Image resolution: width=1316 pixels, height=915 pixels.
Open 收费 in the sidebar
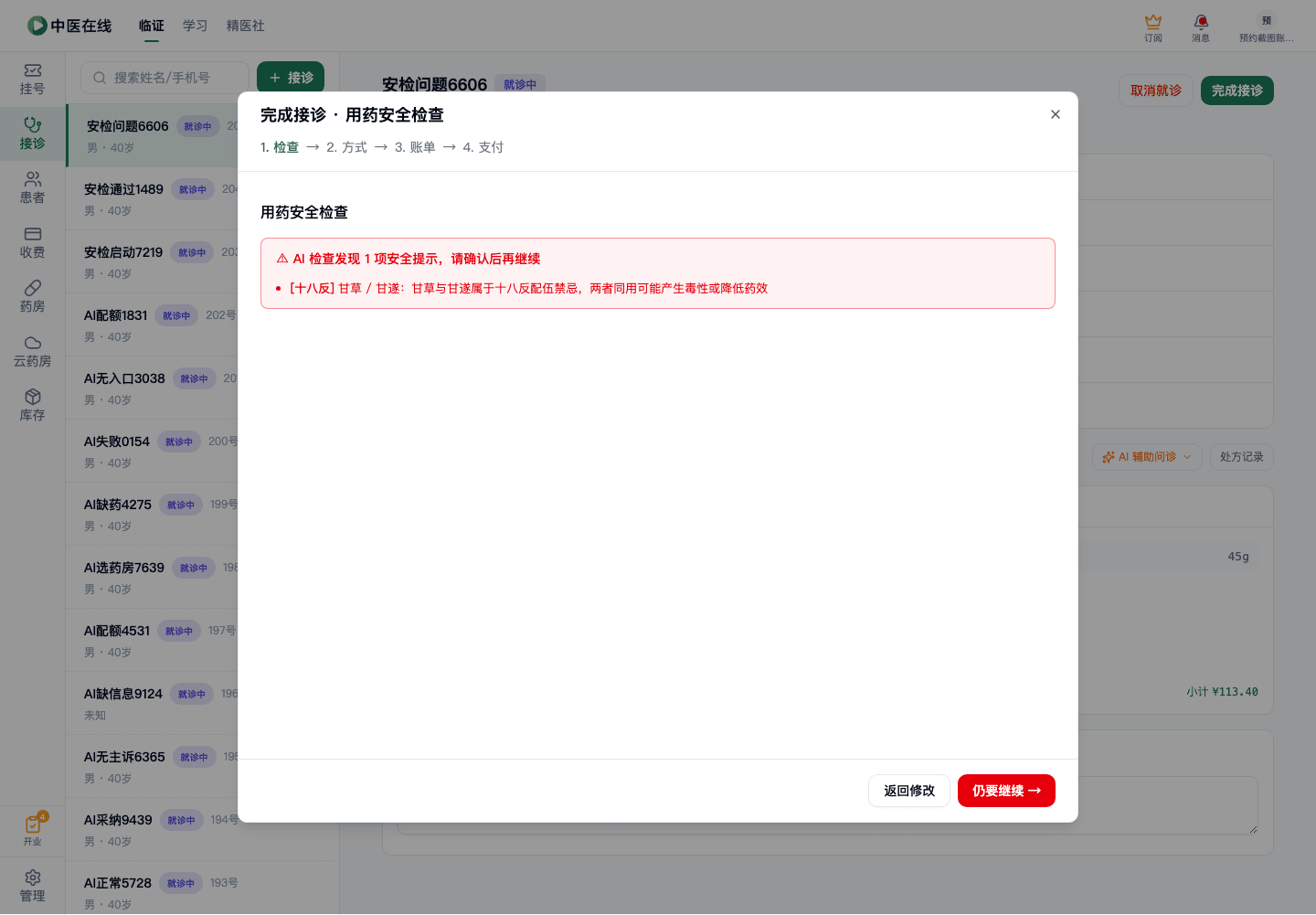pyautogui.click(x=33, y=242)
